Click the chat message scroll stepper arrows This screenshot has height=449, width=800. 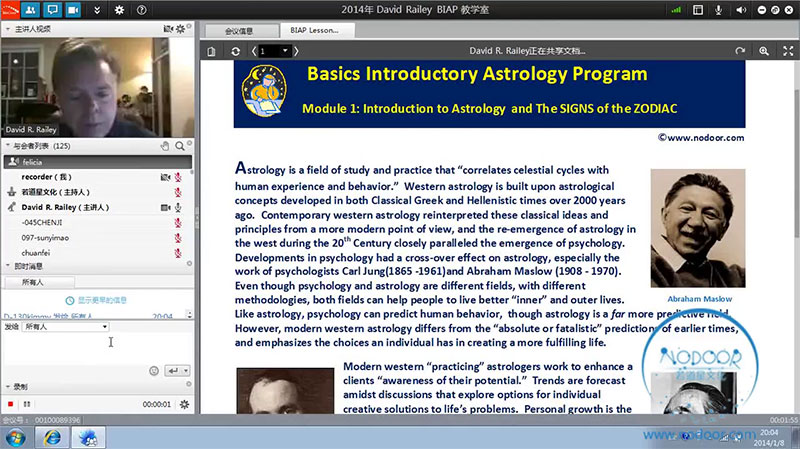click(x=189, y=314)
